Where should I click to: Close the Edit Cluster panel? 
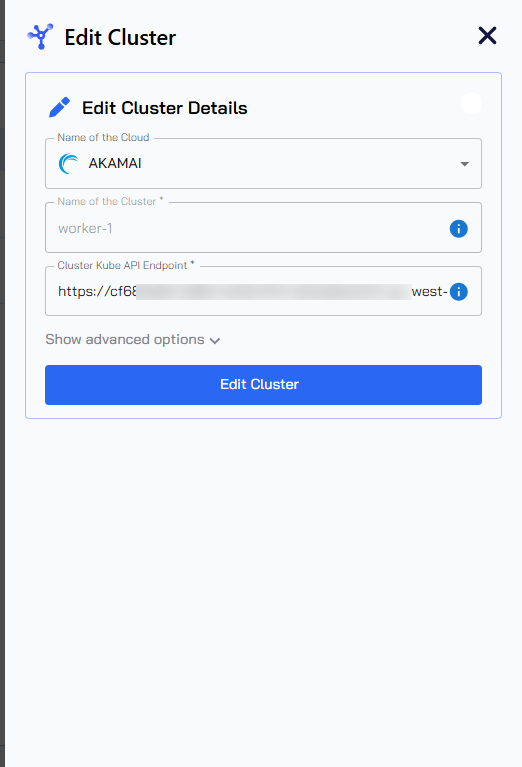487,36
